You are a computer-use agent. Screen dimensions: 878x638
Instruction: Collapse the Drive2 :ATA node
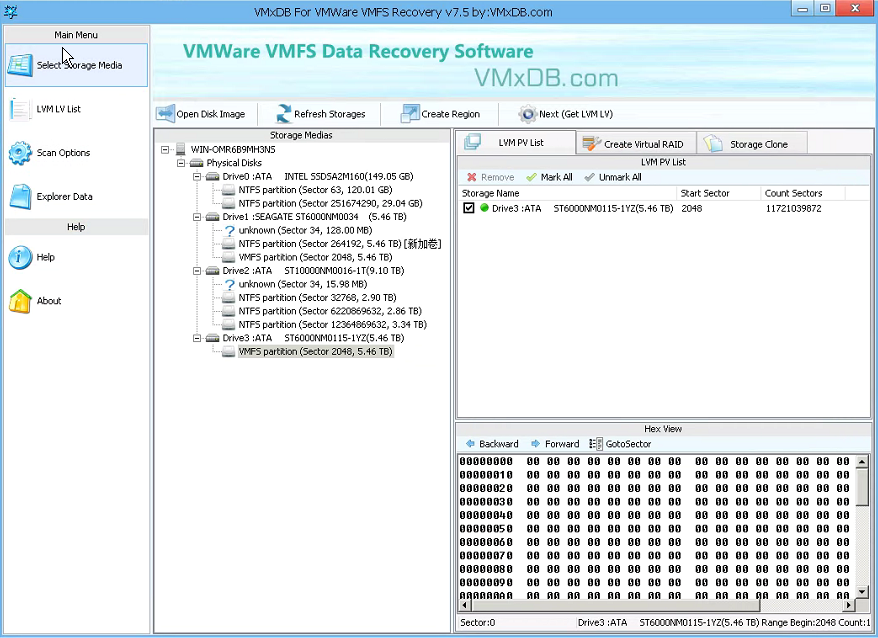click(x=197, y=271)
